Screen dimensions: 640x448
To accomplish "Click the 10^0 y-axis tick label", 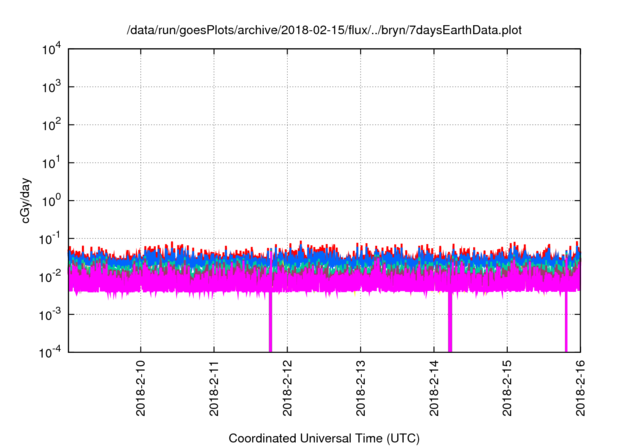I will tap(51, 201).
